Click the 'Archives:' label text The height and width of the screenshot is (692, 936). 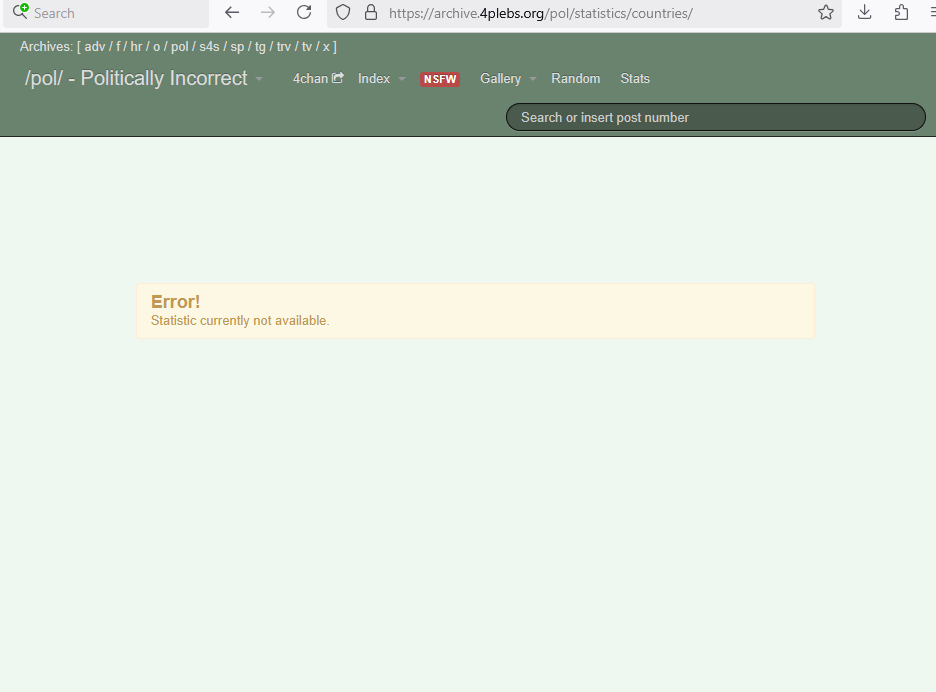[x=46, y=47]
